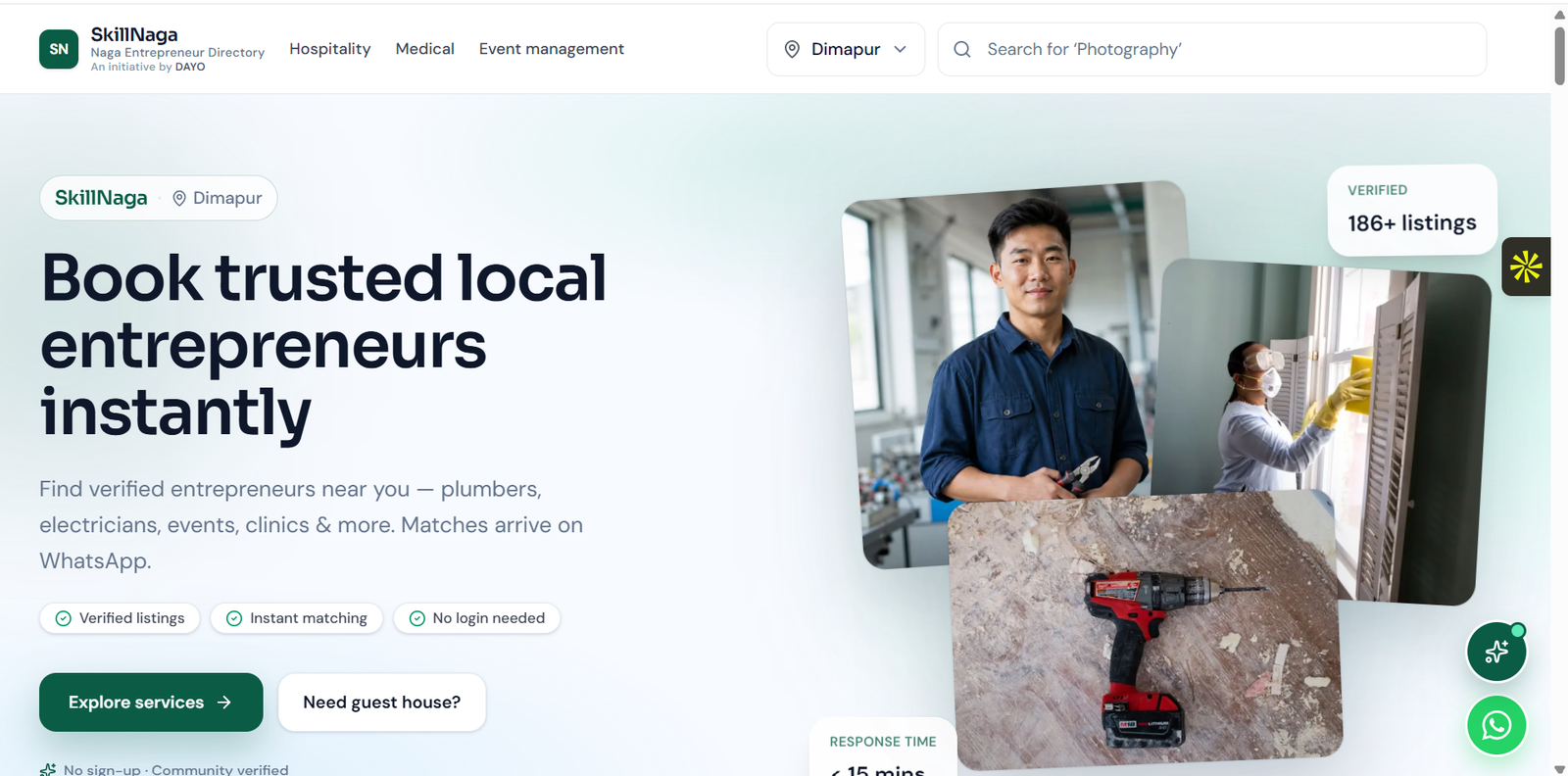Open the Medical category
This screenshot has height=776, width=1568.
click(x=425, y=49)
